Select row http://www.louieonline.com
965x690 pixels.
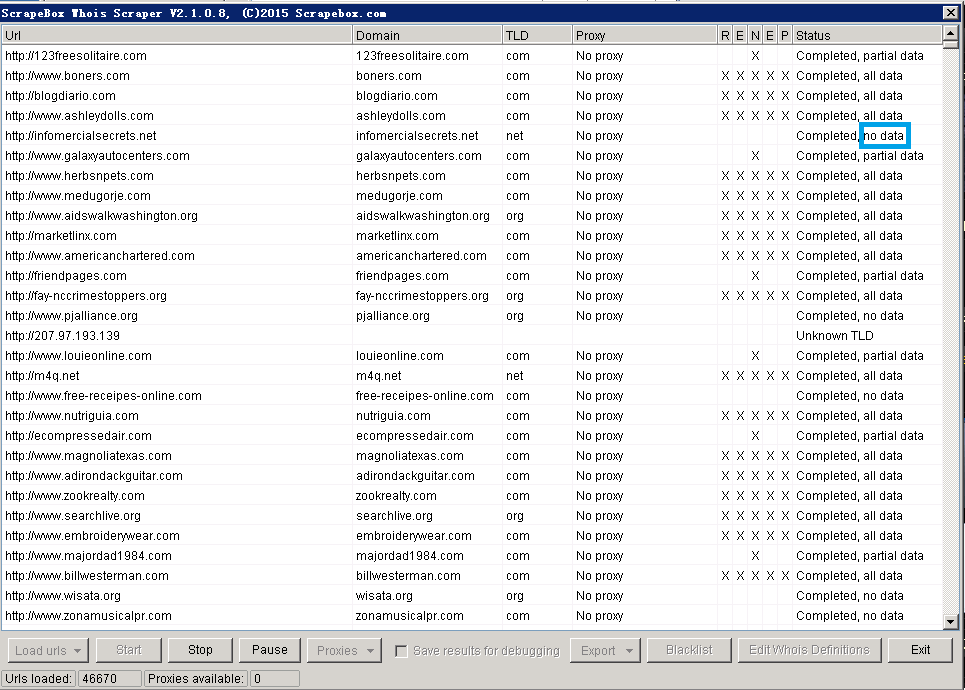tap(471, 356)
